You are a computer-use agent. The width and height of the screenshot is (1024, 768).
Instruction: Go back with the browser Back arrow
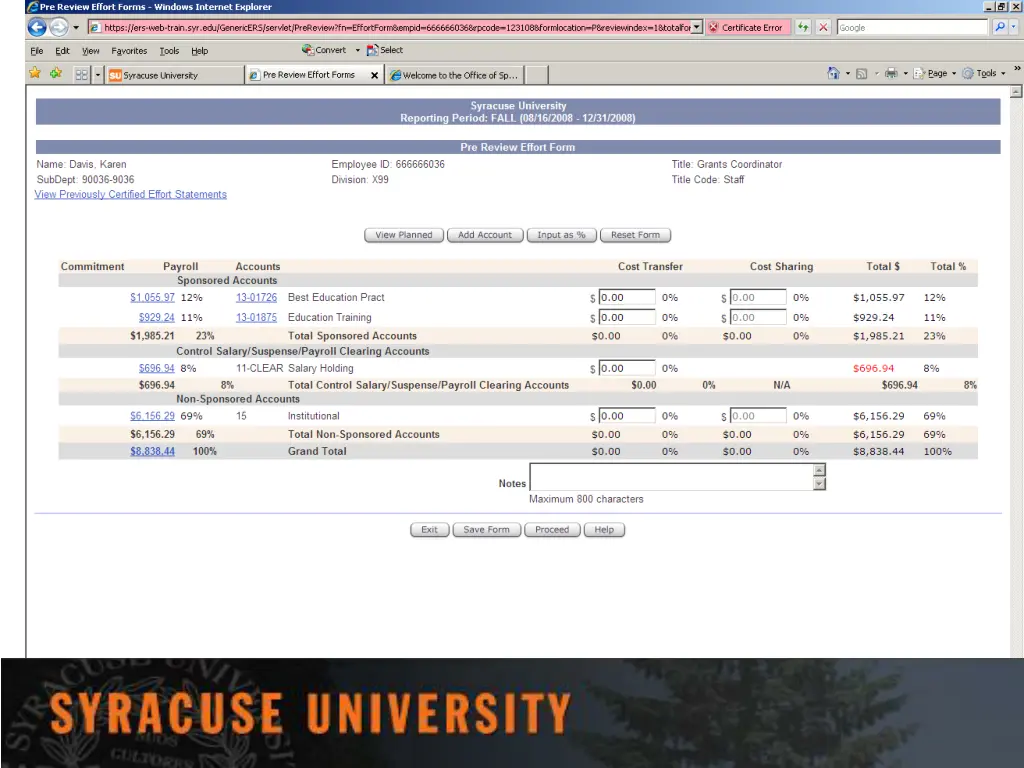coord(37,27)
